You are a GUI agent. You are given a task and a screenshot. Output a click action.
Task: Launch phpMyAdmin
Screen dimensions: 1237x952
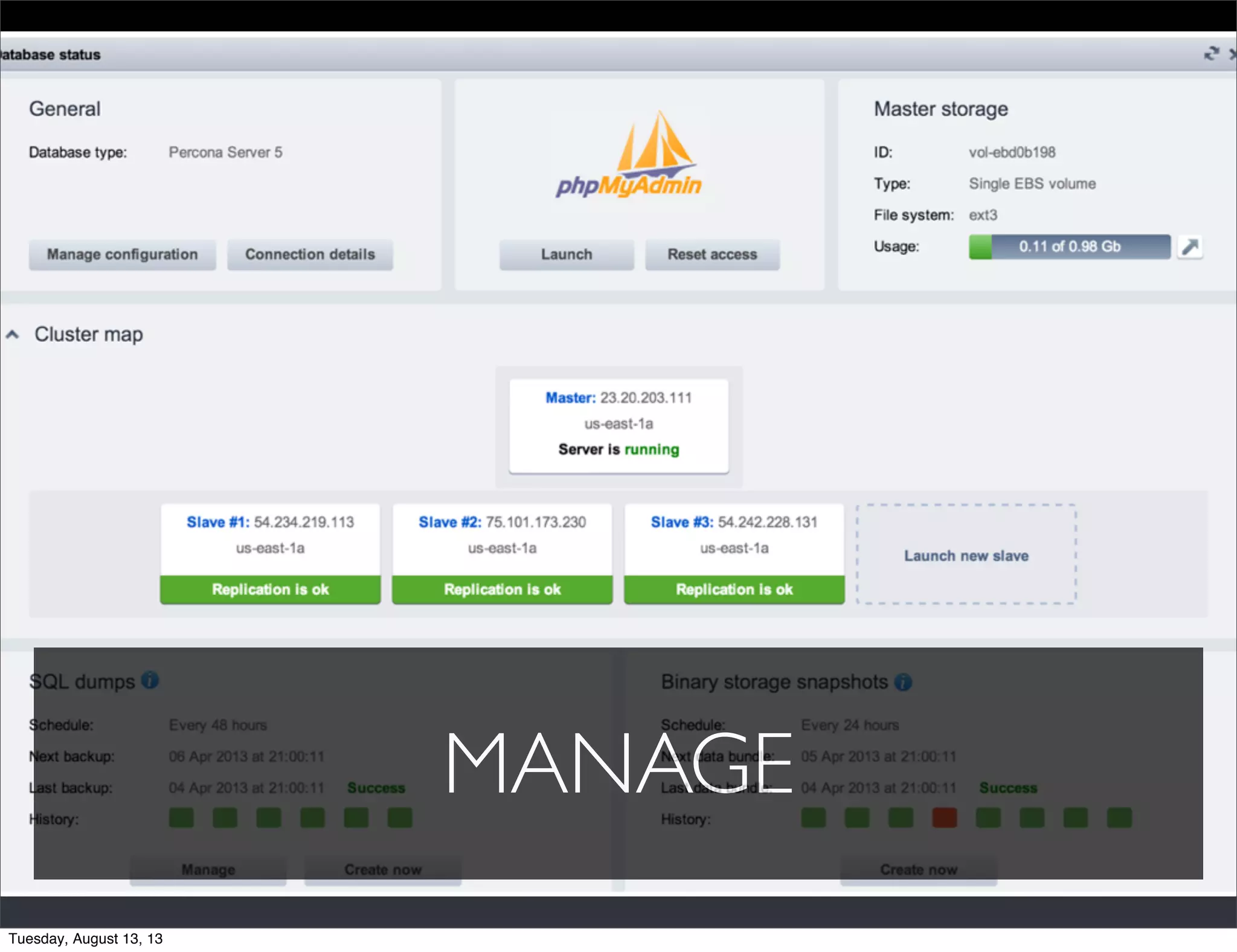click(567, 254)
